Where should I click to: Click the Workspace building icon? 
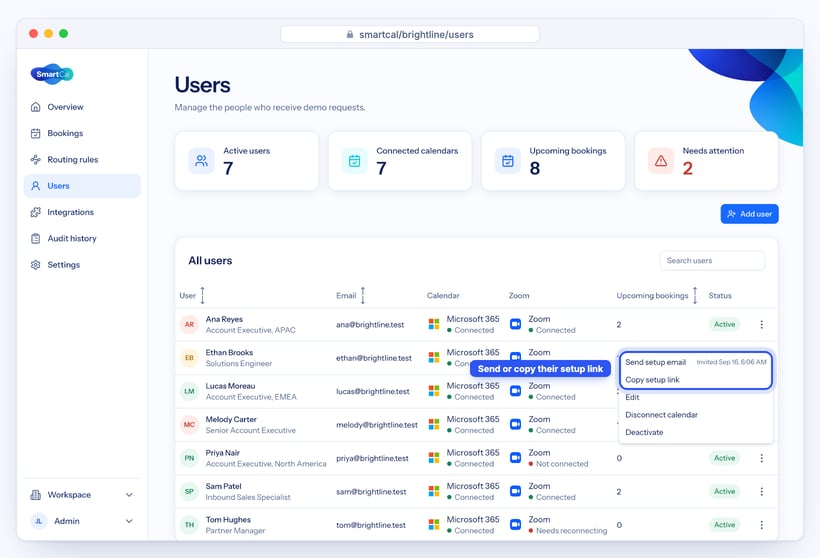tap(36, 495)
